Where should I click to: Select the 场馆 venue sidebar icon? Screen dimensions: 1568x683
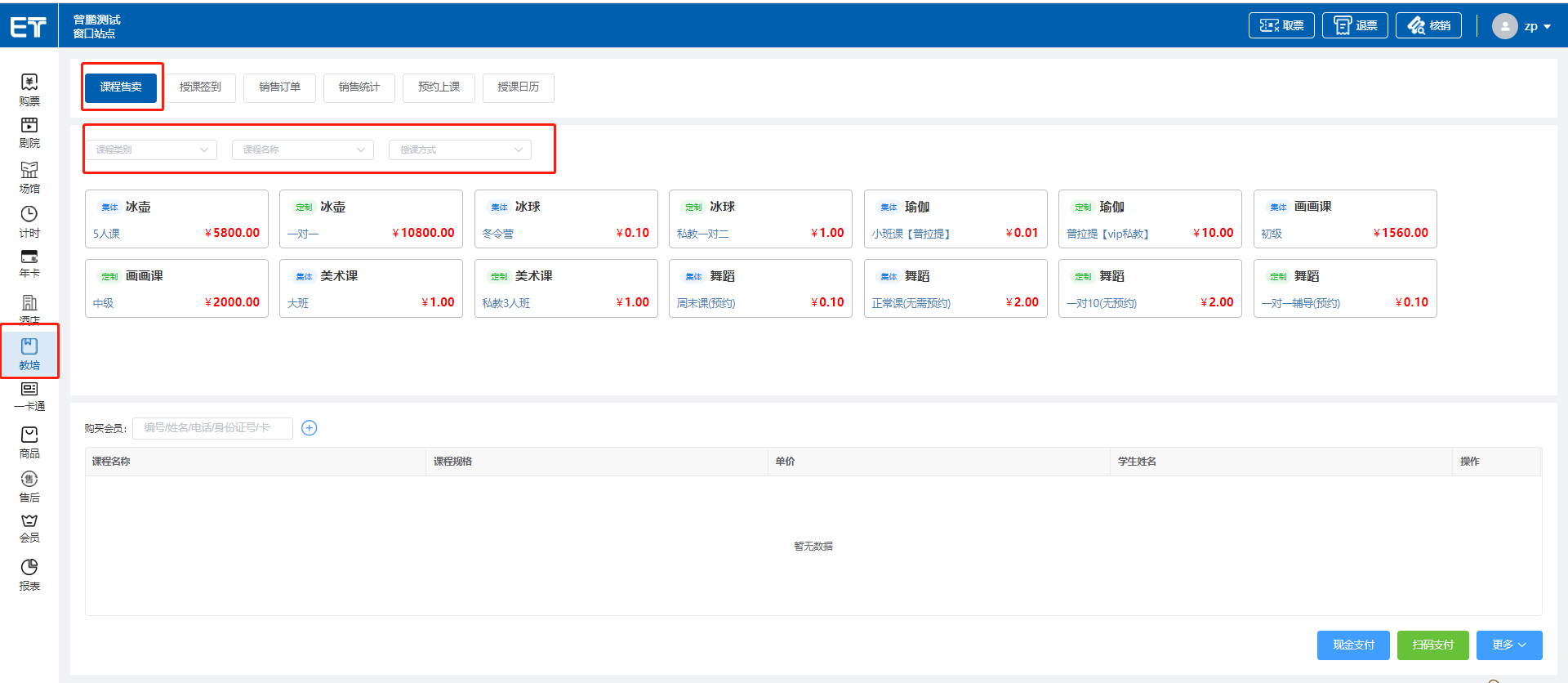[x=29, y=176]
